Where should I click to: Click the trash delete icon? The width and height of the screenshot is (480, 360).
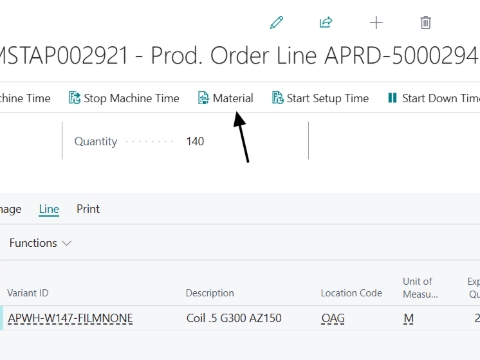425,23
